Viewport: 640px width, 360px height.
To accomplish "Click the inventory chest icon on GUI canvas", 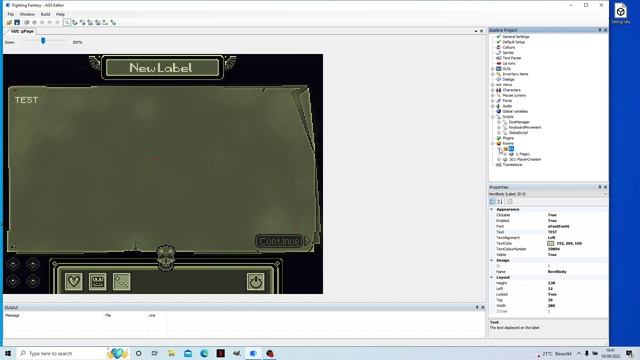I will (x=98, y=281).
